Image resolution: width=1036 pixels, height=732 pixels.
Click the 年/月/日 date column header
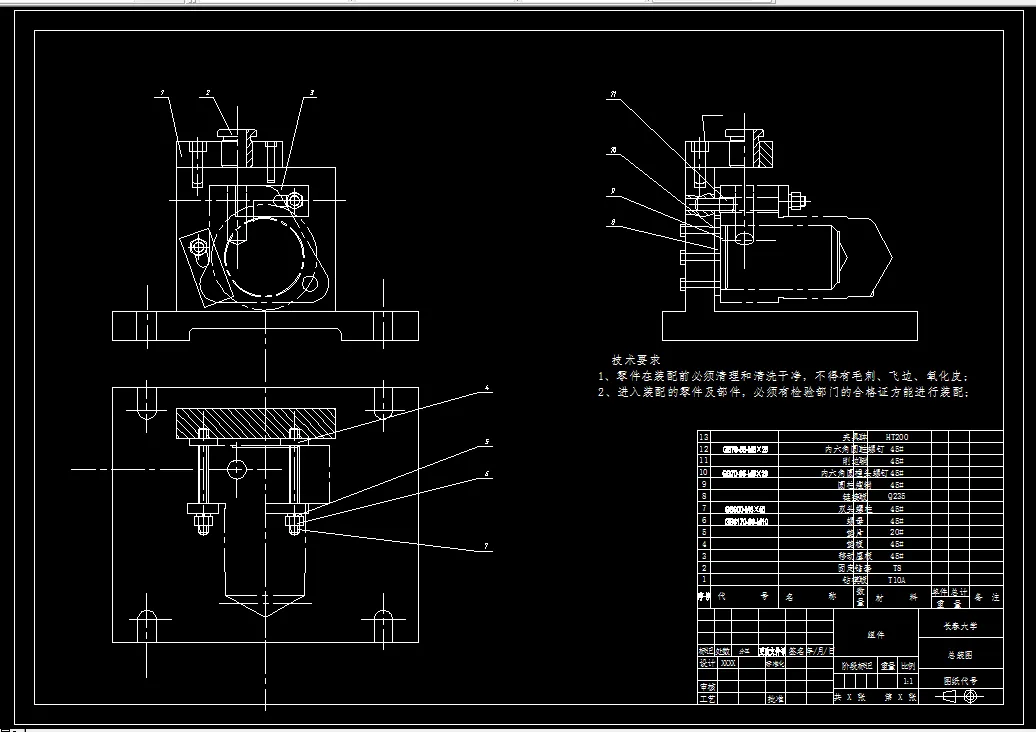point(820,651)
